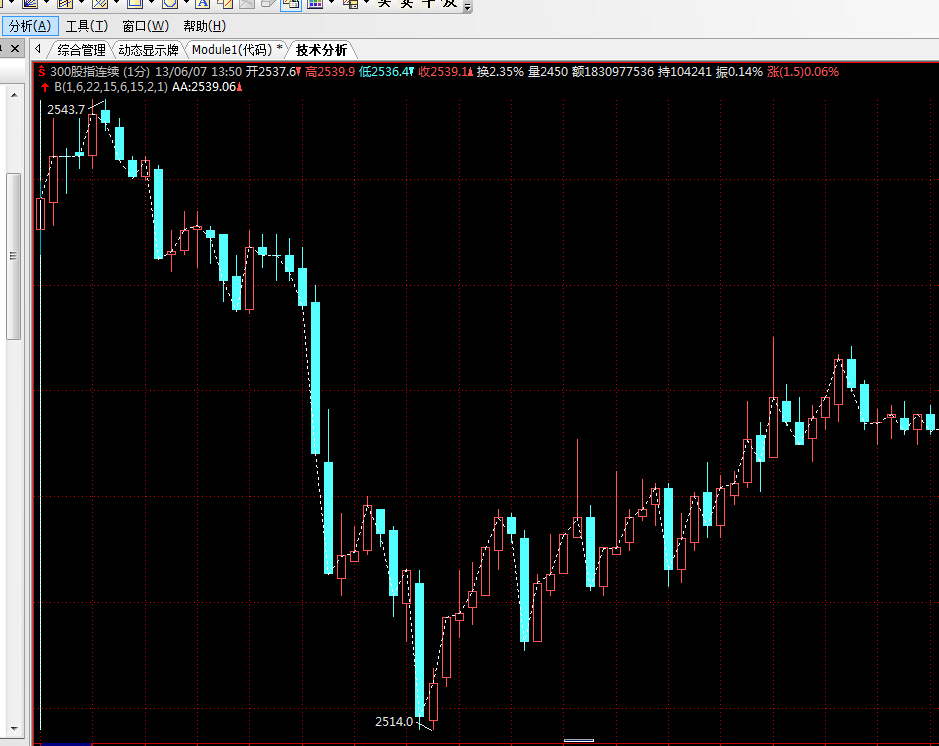This screenshot has height=746, width=939.
Task: Select the eraser icon in the toolbar
Action: coord(267,4)
